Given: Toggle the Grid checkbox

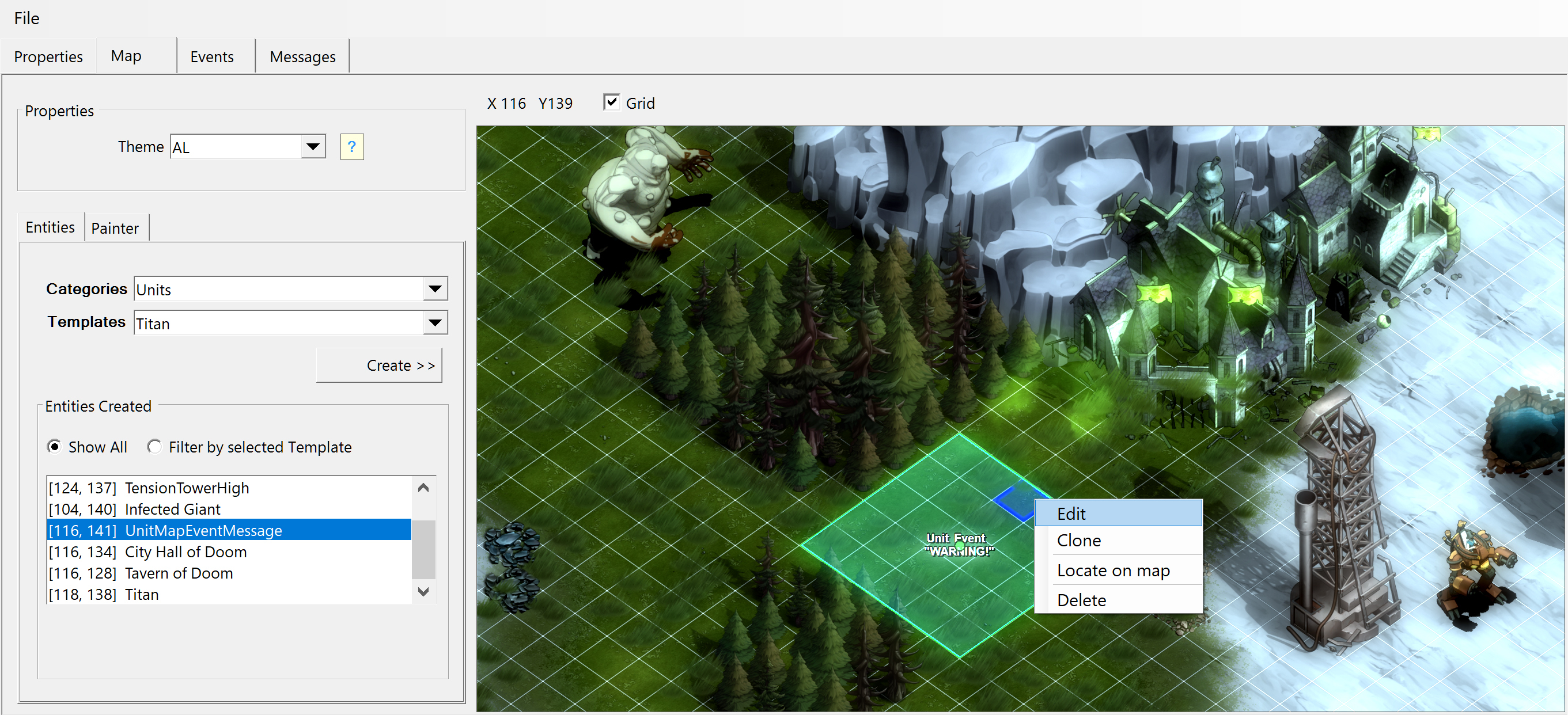Looking at the screenshot, I should click(x=612, y=102).
